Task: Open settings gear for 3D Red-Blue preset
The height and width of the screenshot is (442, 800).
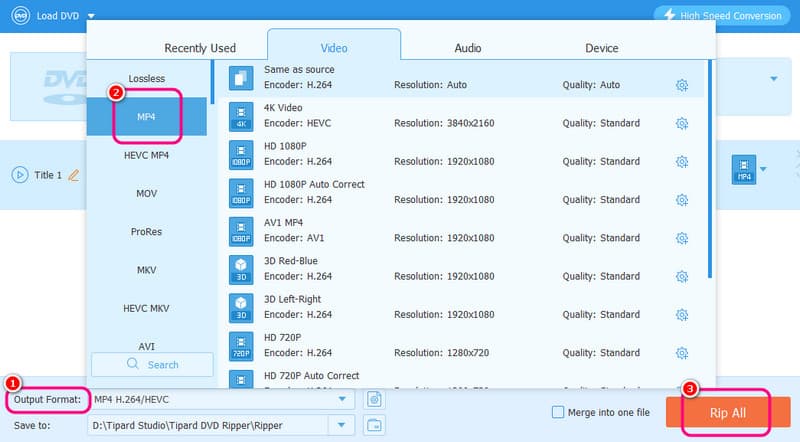Action: click(682, 277)
